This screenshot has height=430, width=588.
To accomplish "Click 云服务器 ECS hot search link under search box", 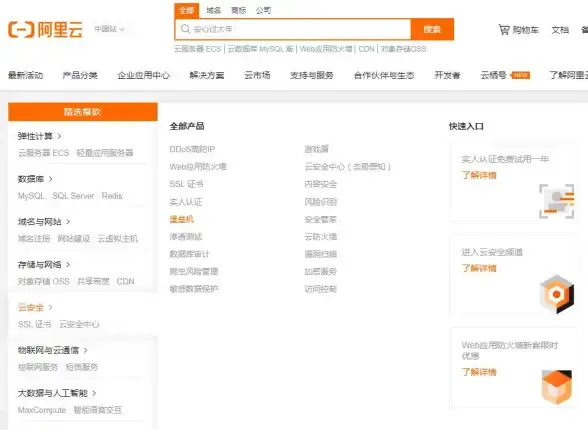I will (x=198, y=49).
